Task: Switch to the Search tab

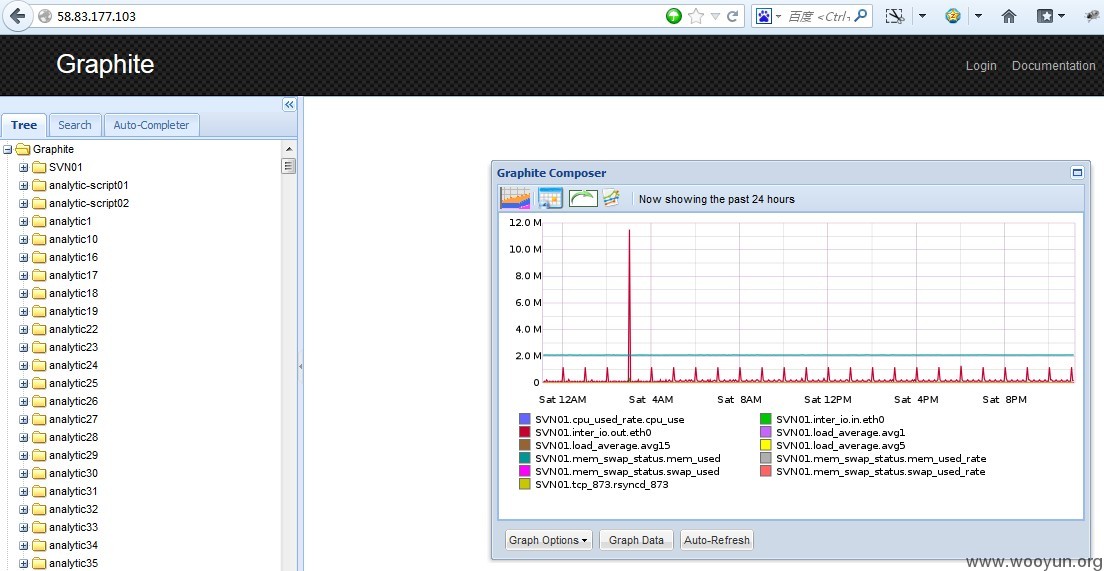Action: click(75, 125)
